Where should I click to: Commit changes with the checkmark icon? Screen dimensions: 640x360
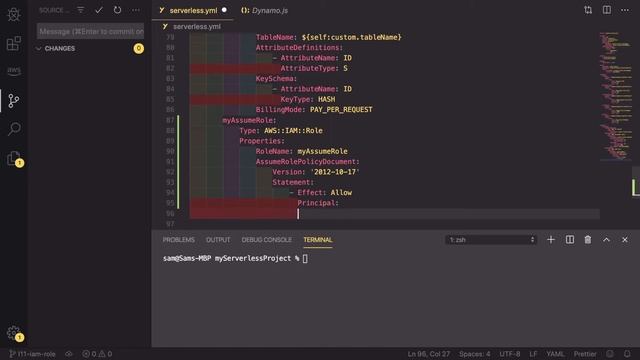[99, 10]
